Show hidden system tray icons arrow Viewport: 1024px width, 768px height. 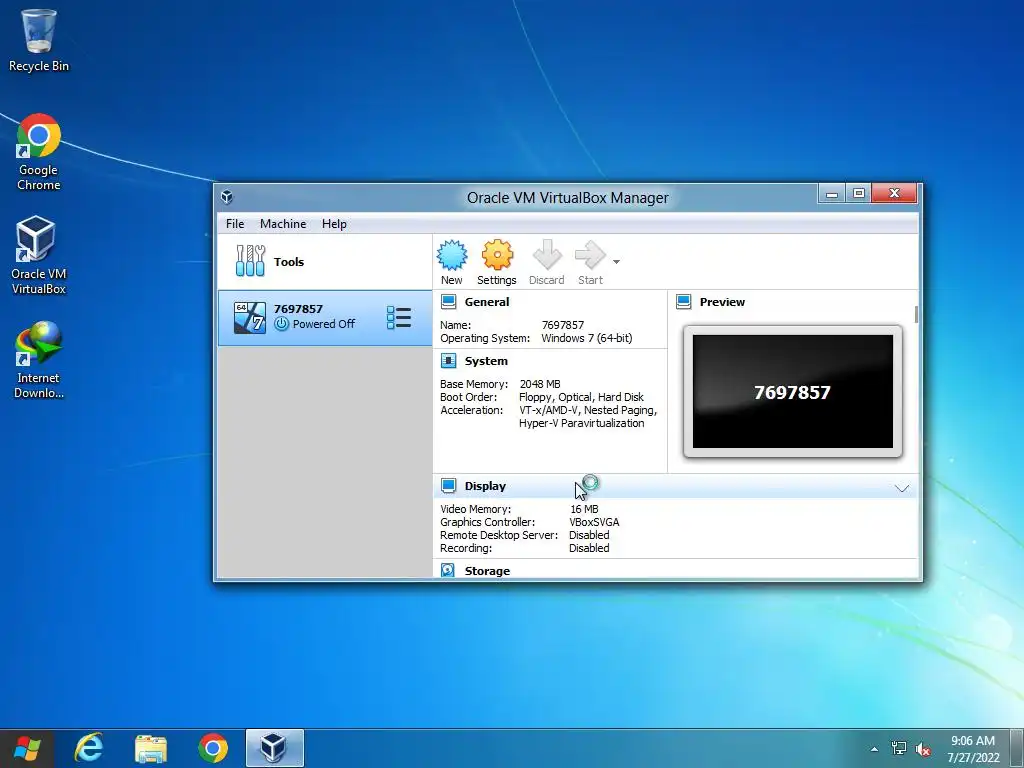874,749
